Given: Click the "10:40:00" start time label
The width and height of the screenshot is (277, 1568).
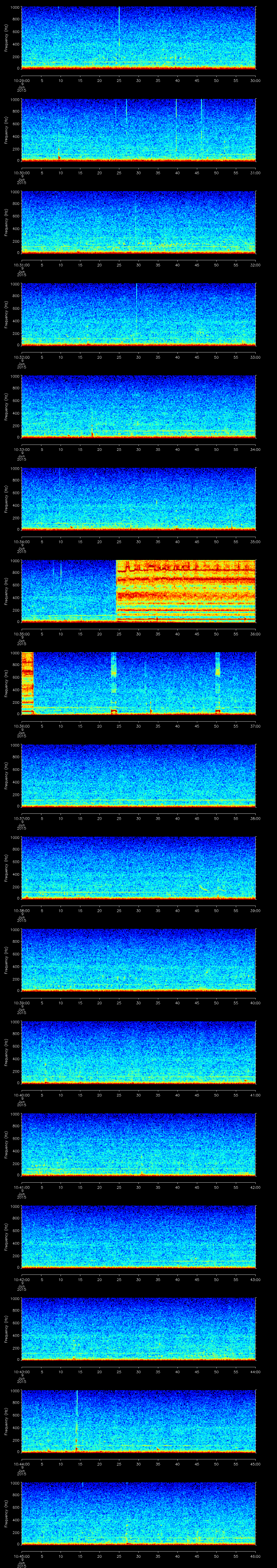Looking at the screenshot, I should pos(21,1095).
